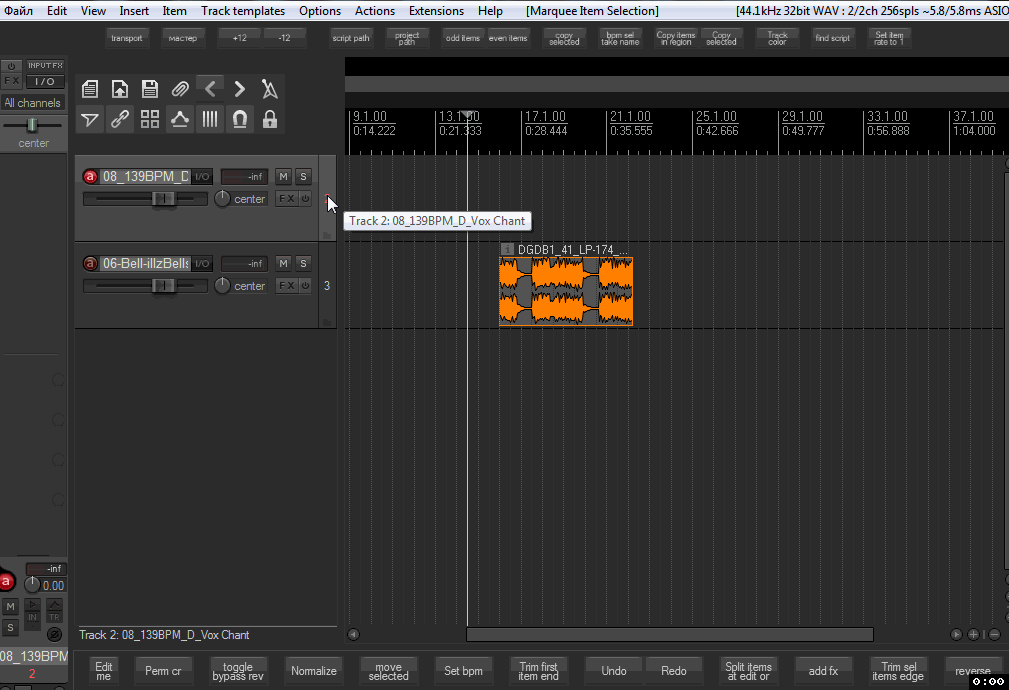
Task: Toggle the grid lines icon
Action: tap(210, 119)
